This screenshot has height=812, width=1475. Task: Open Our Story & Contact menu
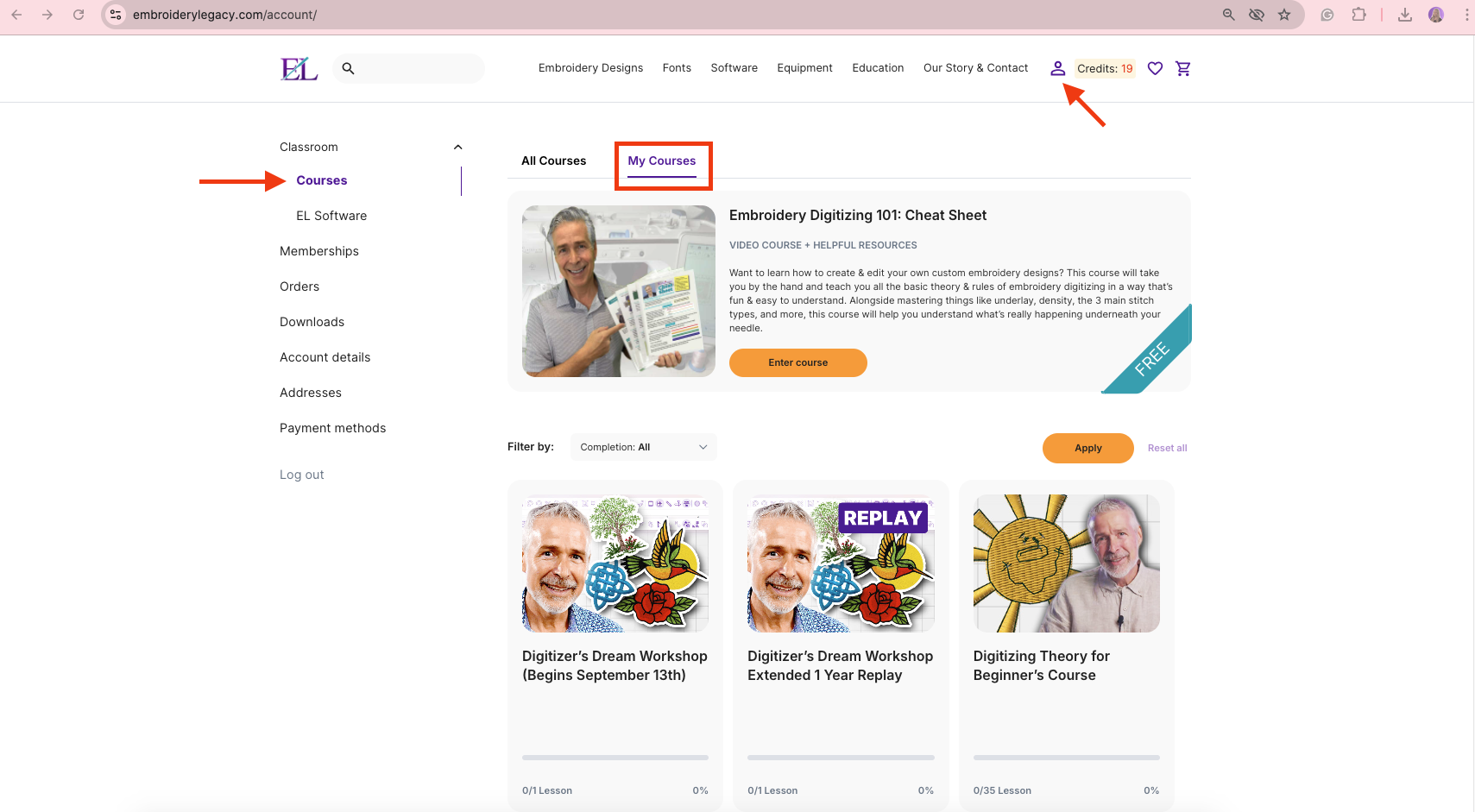(975, 68)
